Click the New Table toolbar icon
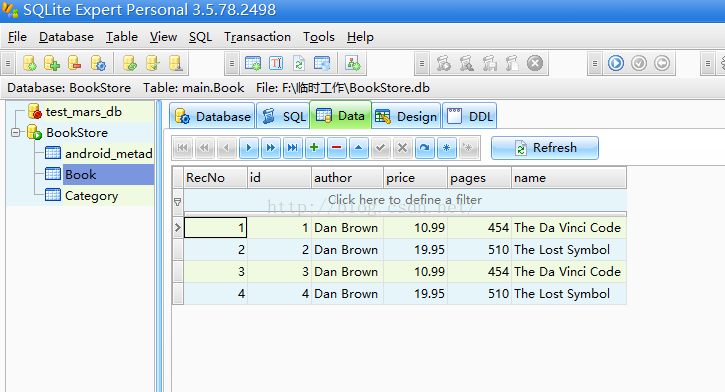This screenshot has height=392, width=725. [x=253, y=63]
